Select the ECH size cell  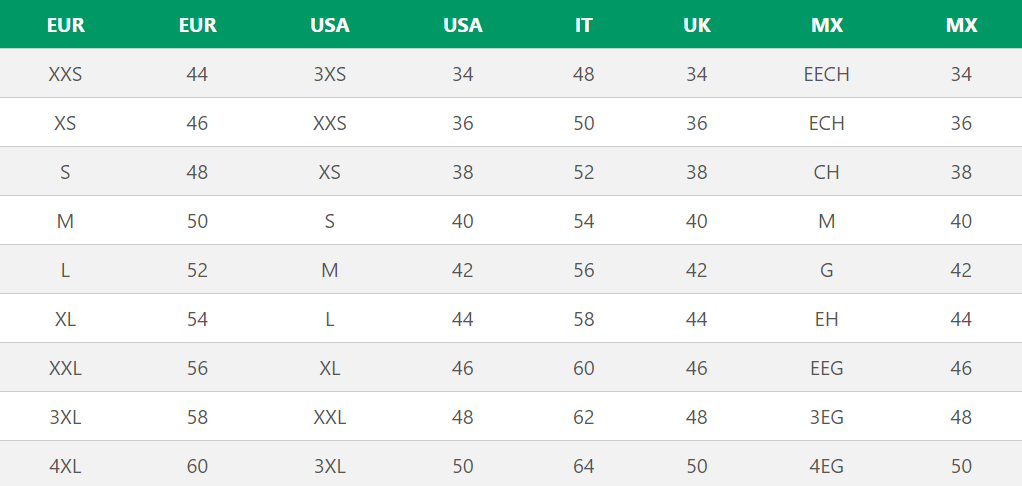click(826, 123)
